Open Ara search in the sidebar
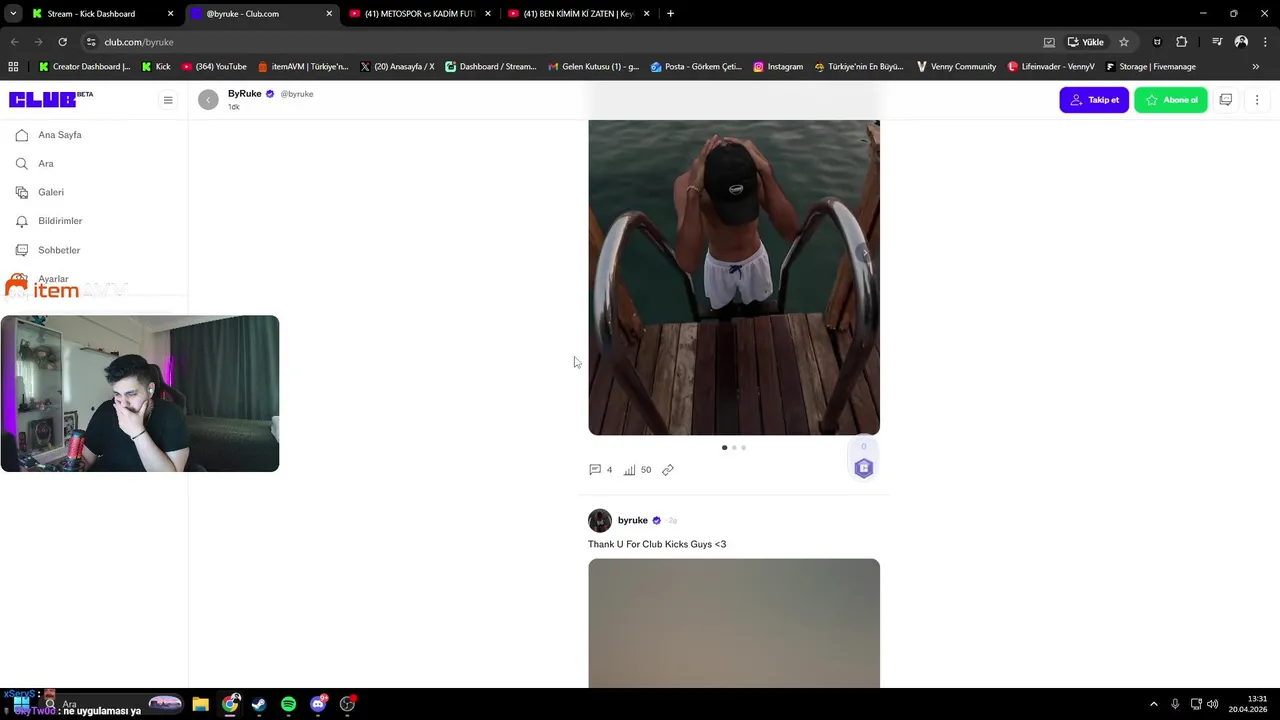The height and width of the screenshot is (720, 1280). click(x=46, y=163)
